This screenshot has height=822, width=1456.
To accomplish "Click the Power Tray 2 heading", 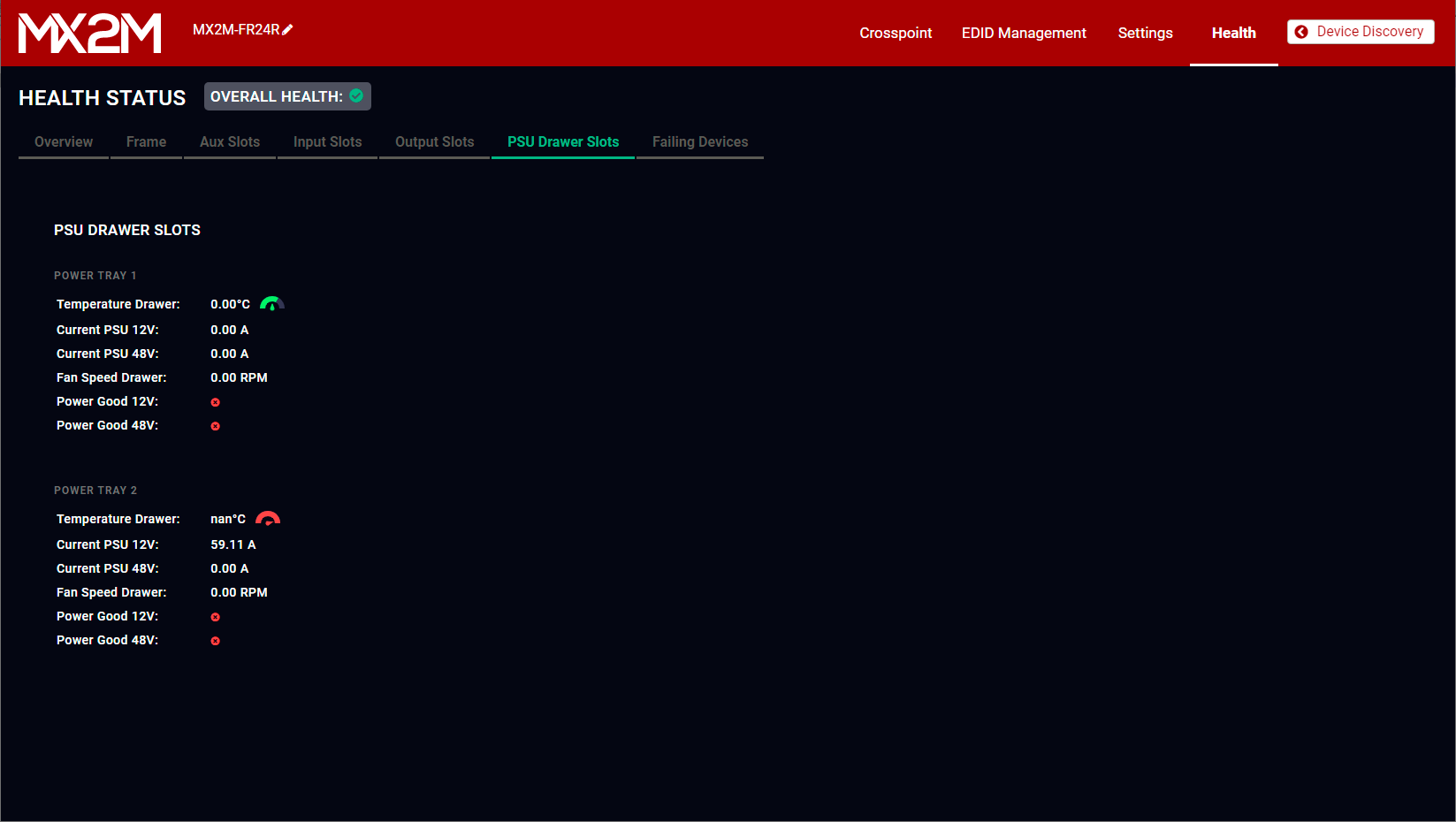I will (x=95, y=491).
